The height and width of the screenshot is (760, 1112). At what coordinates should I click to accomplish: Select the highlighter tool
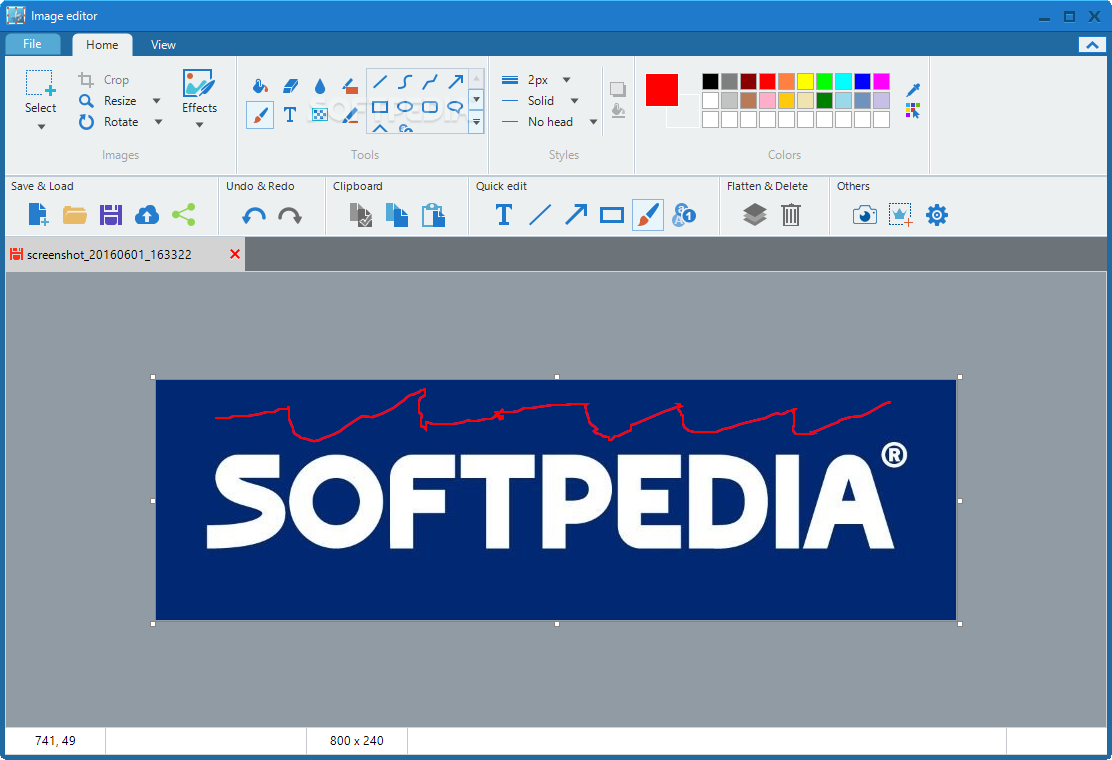point(350,86)
